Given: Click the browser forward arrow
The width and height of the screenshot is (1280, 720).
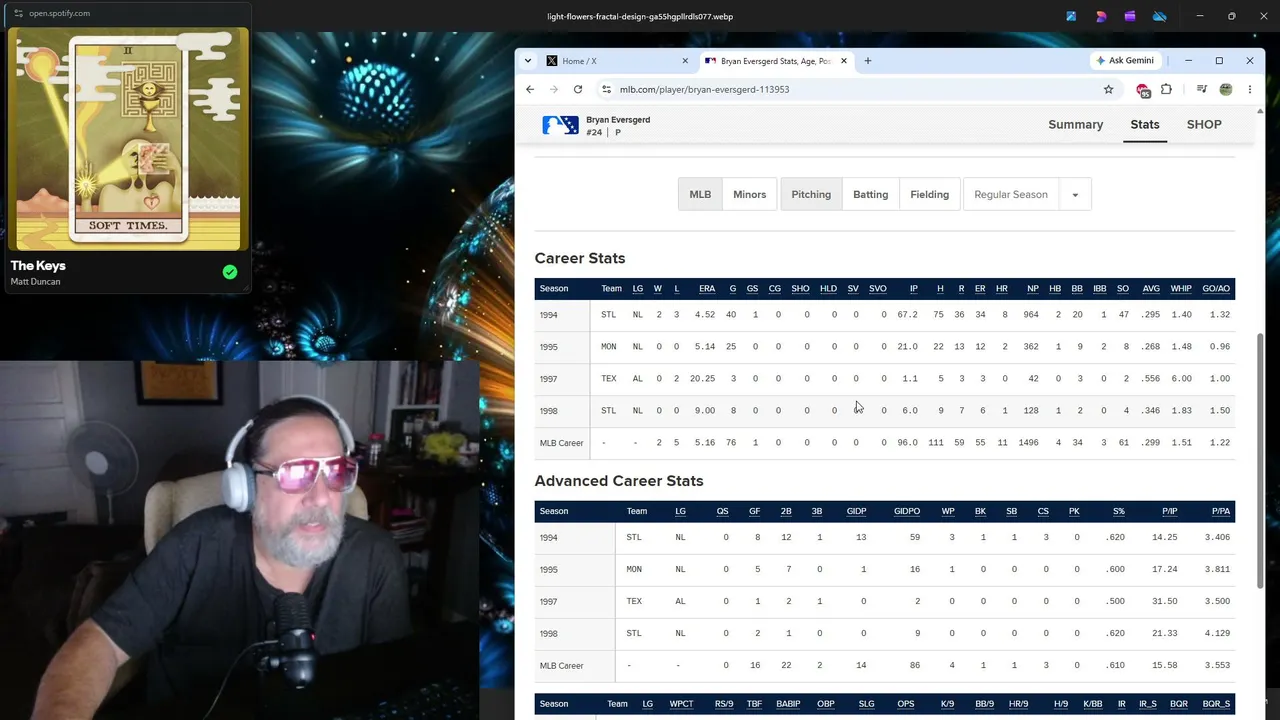Looking at the screenshot, I should click(x=554, y=89).
